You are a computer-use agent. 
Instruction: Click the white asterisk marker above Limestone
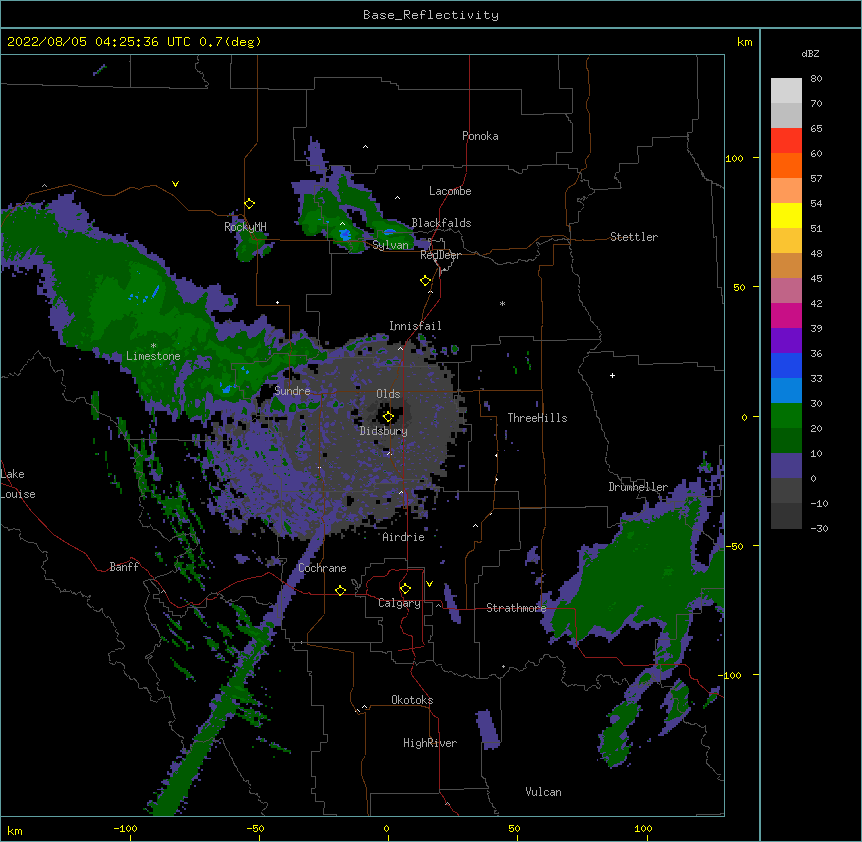(153, 346)
